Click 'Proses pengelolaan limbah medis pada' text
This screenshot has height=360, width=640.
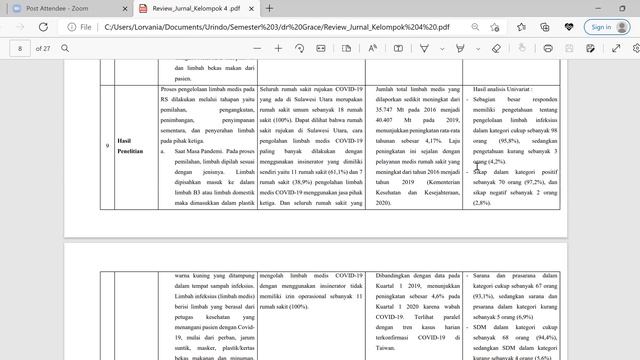pyautogui.click(x=207, y=89)
